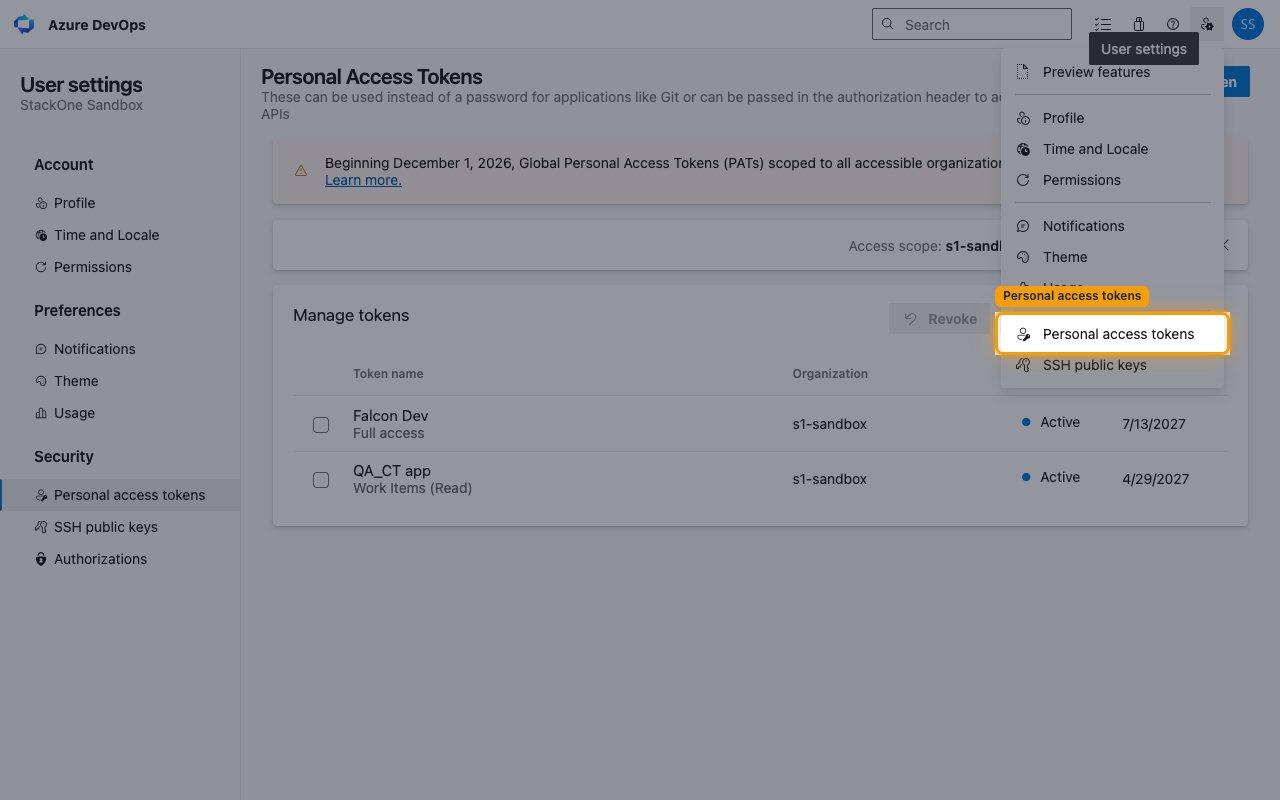Click the Azure DevOps logo icon
This screenshot has width=1280, height=800.
[x=24, y=24]
